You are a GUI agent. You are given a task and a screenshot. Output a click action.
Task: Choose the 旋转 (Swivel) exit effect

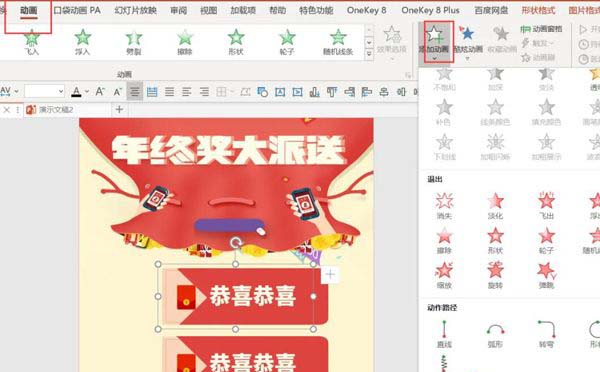pyautogui.click(x=495, y=275)
